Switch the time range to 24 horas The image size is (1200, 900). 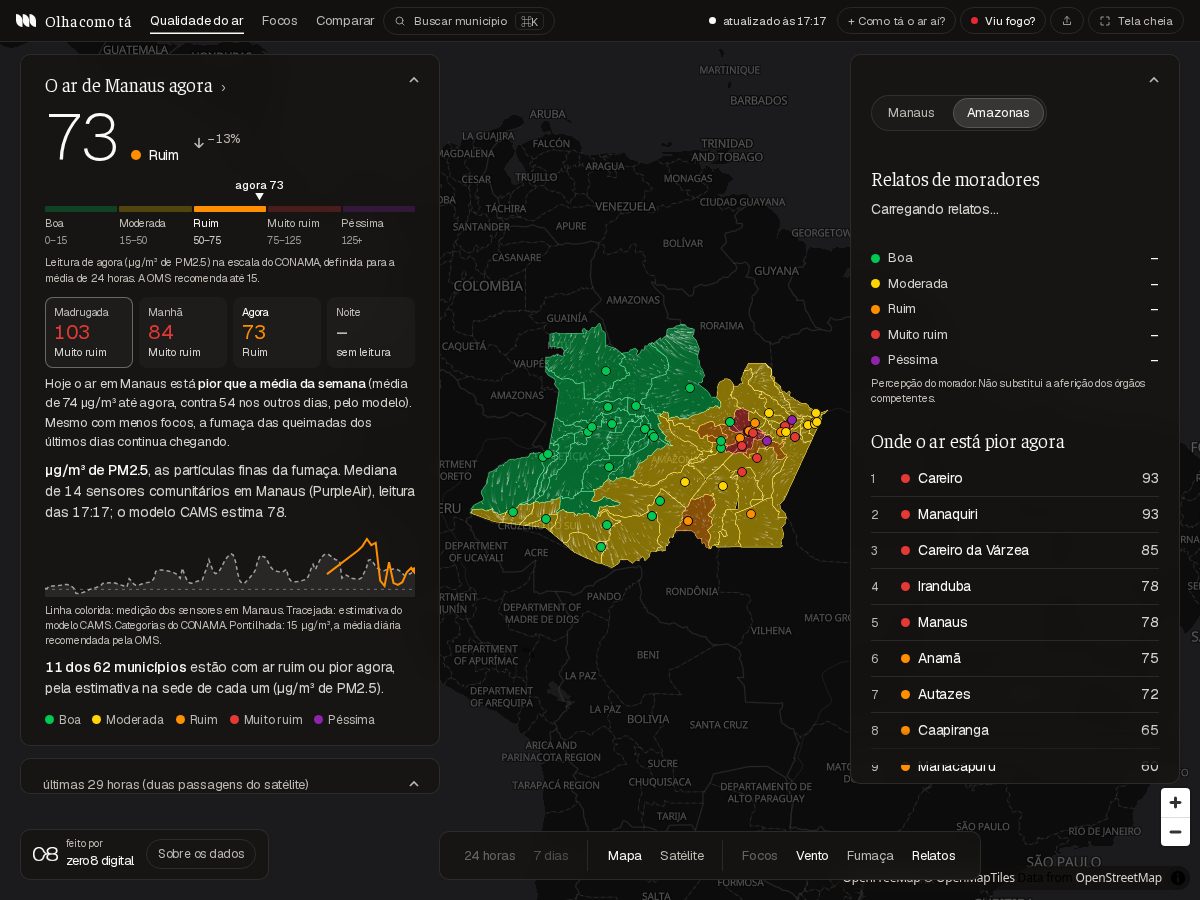pyautogui.click(x=490, y=856)
